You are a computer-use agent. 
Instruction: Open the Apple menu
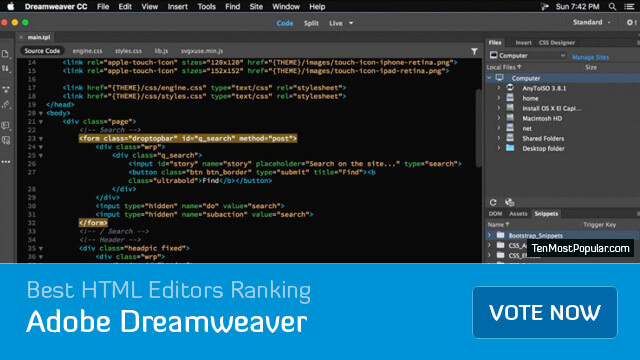coord(11,6)
